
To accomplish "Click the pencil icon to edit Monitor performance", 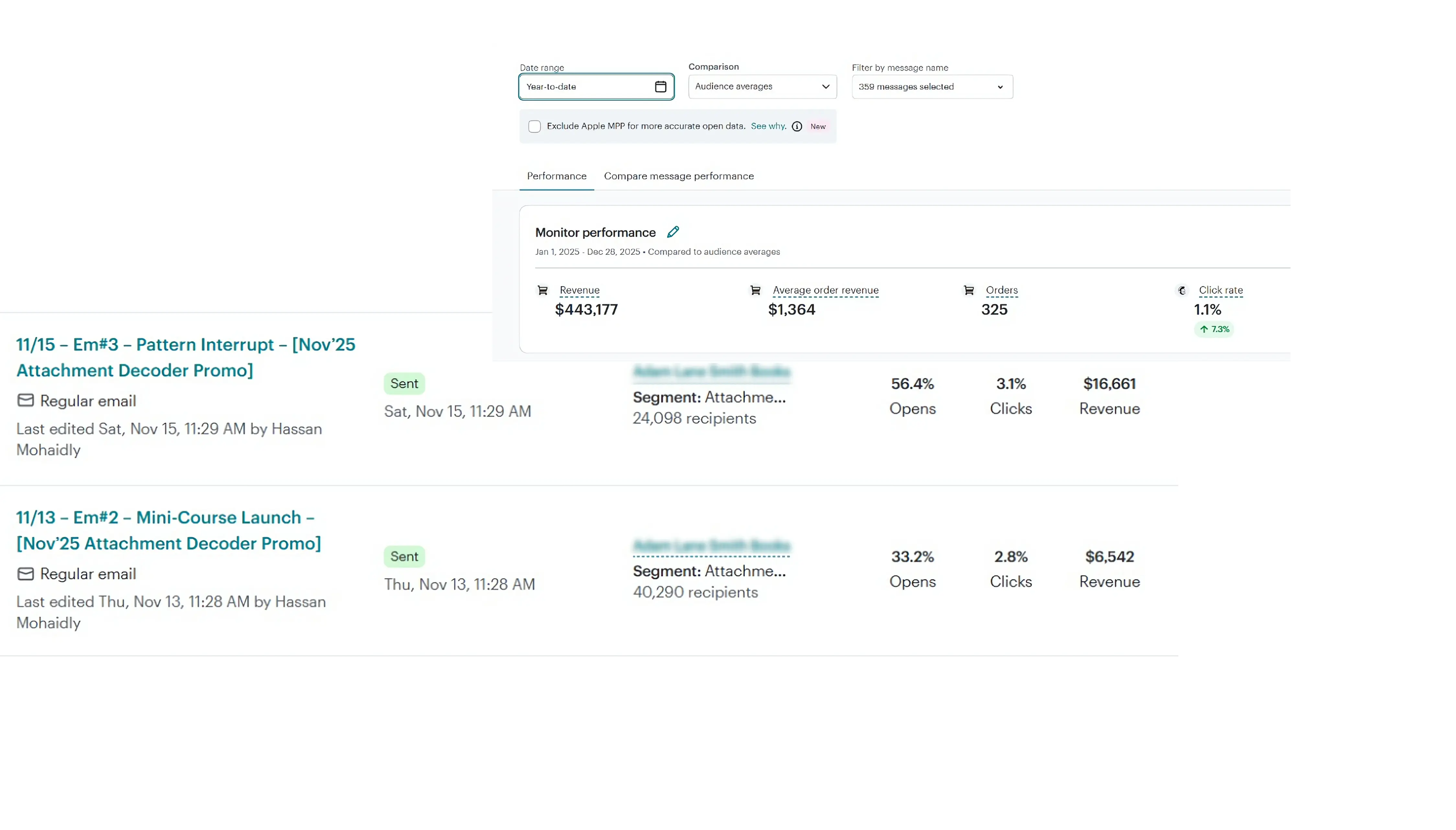I will click(x=673, y=232).
